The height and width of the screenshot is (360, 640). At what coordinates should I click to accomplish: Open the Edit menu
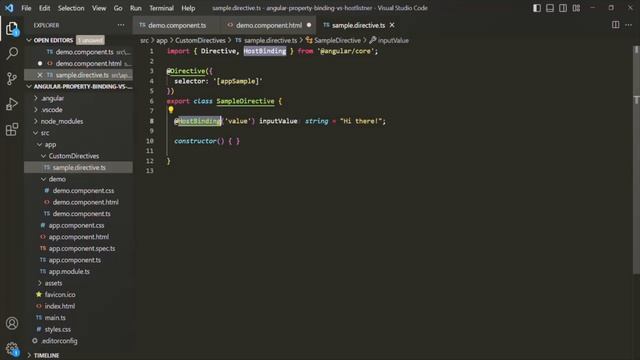click(44, 8)
